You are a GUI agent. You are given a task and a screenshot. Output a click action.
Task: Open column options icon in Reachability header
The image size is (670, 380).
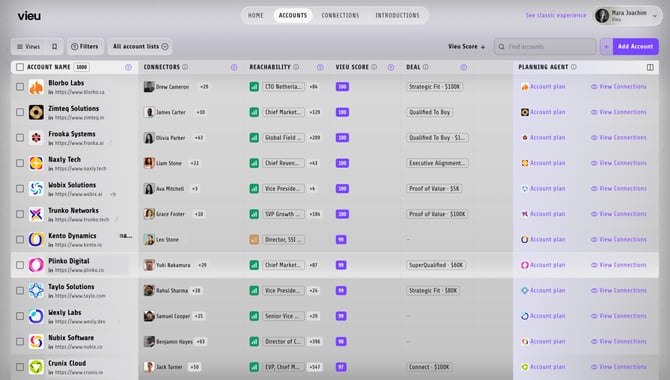coord(320,68)
